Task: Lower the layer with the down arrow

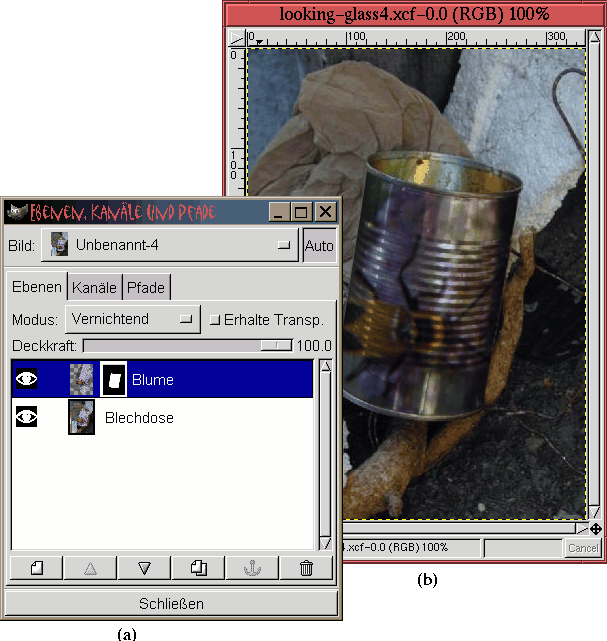Action: pyautogui.click(x=144, y=568)
